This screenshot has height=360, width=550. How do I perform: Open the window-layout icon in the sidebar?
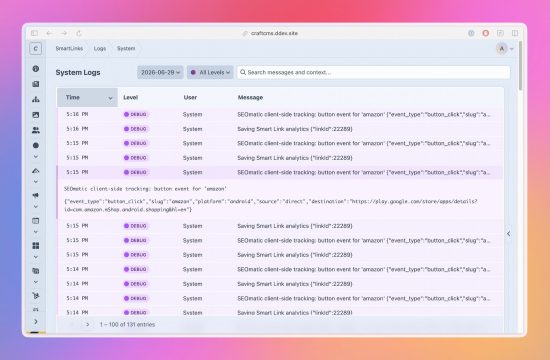[x=36, y=221]
